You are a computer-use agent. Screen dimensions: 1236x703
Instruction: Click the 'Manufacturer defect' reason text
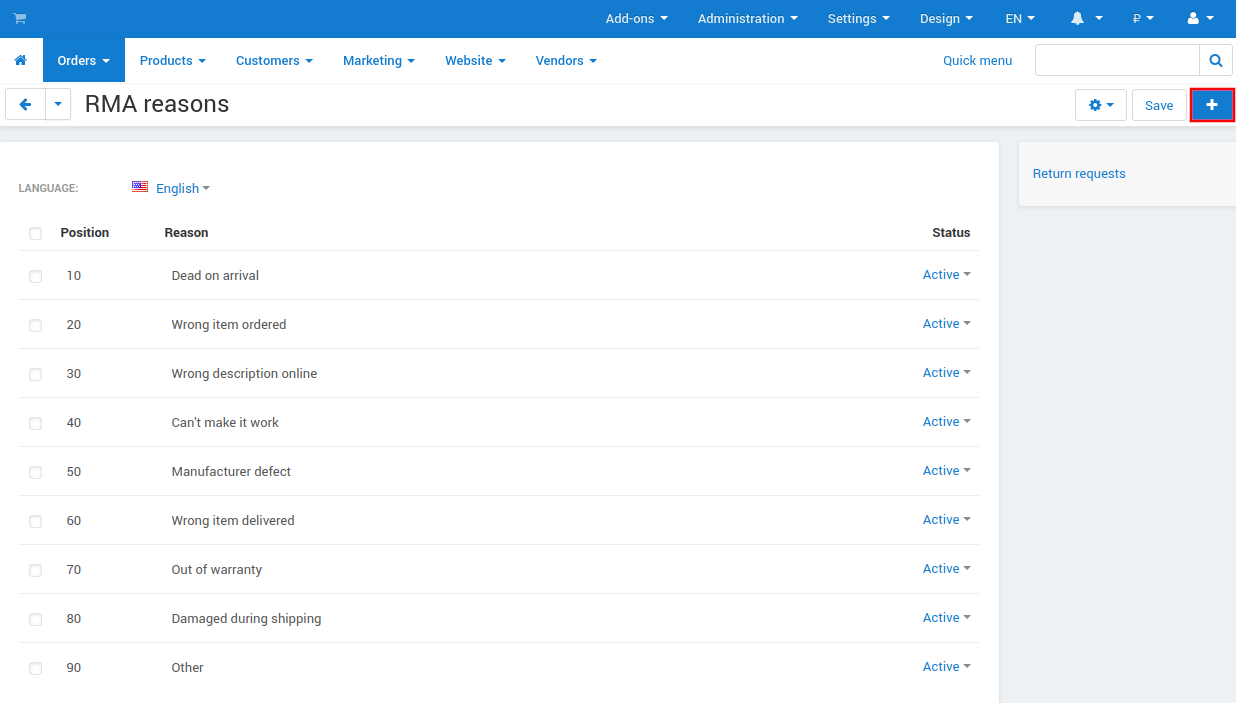tap(231, 472)
